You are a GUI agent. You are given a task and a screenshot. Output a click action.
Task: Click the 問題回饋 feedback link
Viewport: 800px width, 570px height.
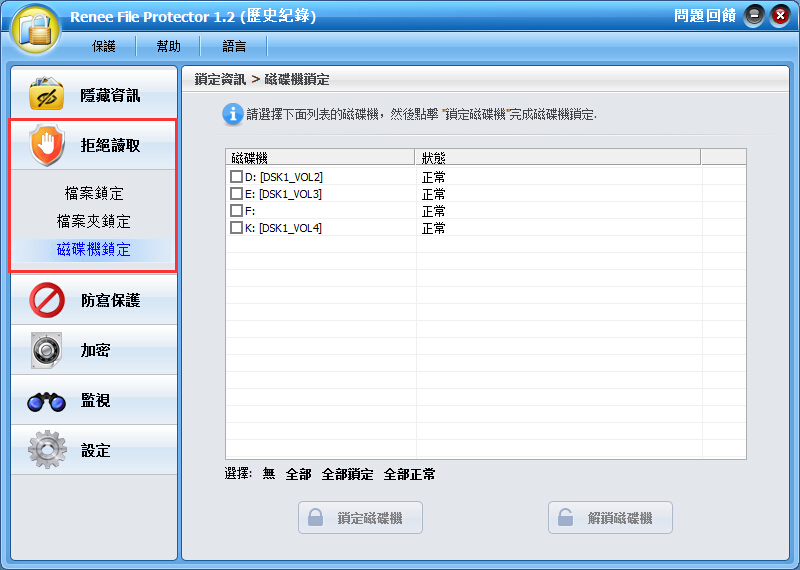(705, 16)
